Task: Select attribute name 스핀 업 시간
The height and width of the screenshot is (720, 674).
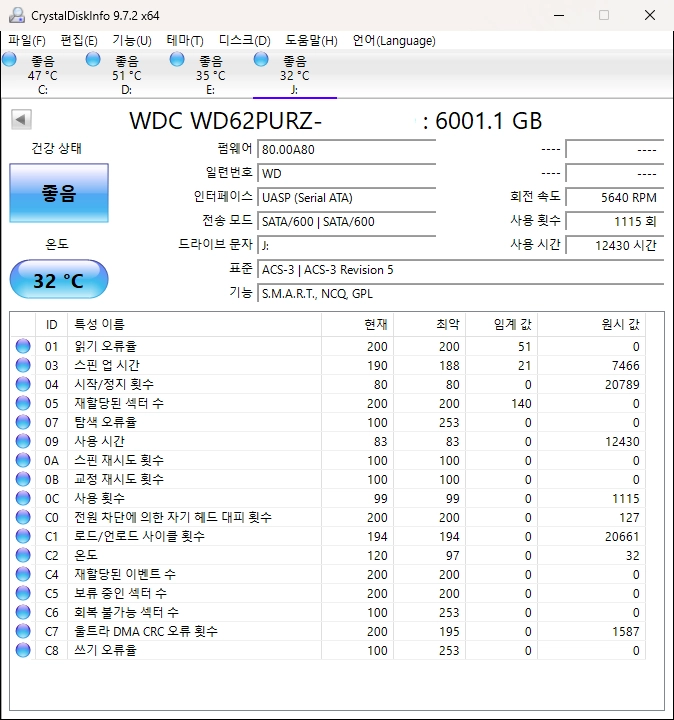Action: click(107, 365)
